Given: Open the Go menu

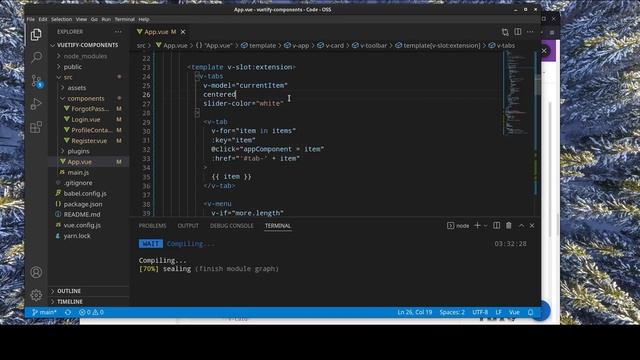Looking at the screenshot, I should 94,19.
